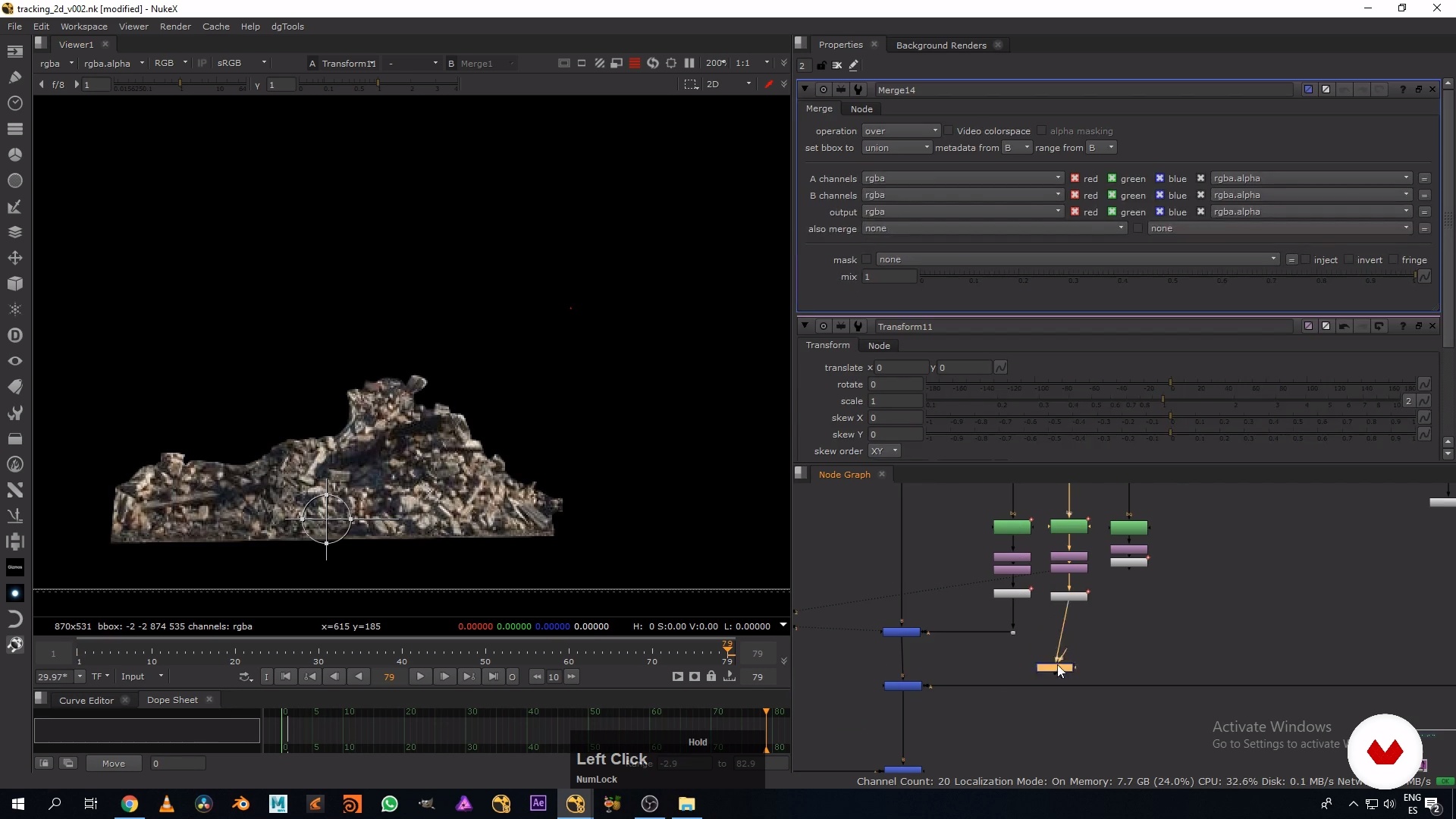
Task: Open the 2D view mode dropdown
Action: (728, 84)
